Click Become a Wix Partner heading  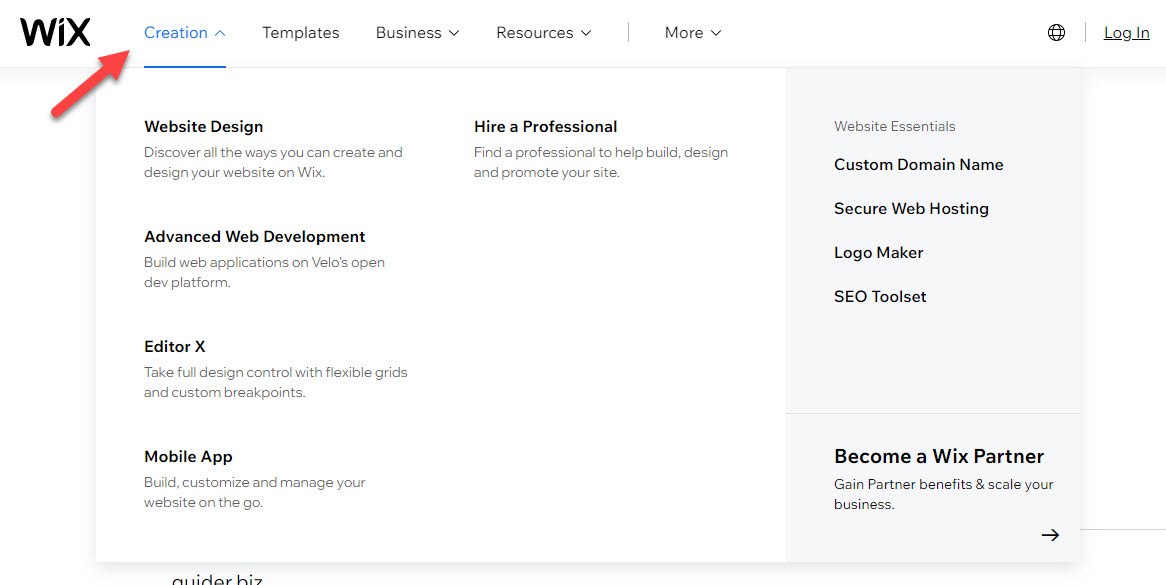tap(938, 456)
